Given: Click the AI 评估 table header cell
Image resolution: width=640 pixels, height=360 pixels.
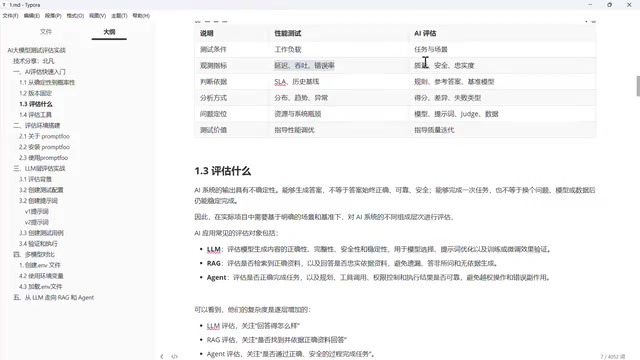Looking at the screenshot, I should pyautogui.click(x=502, y=33).
